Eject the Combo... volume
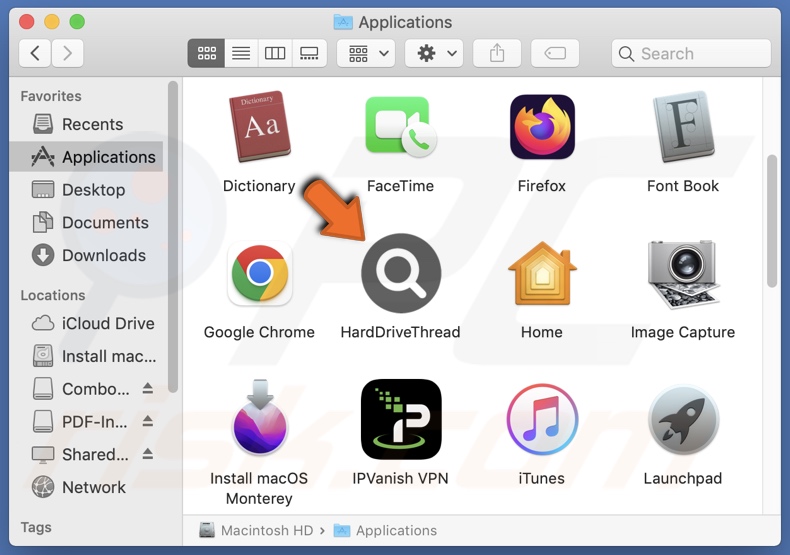Viewport: 790px width, 555px height. click(x=148, y=388)
